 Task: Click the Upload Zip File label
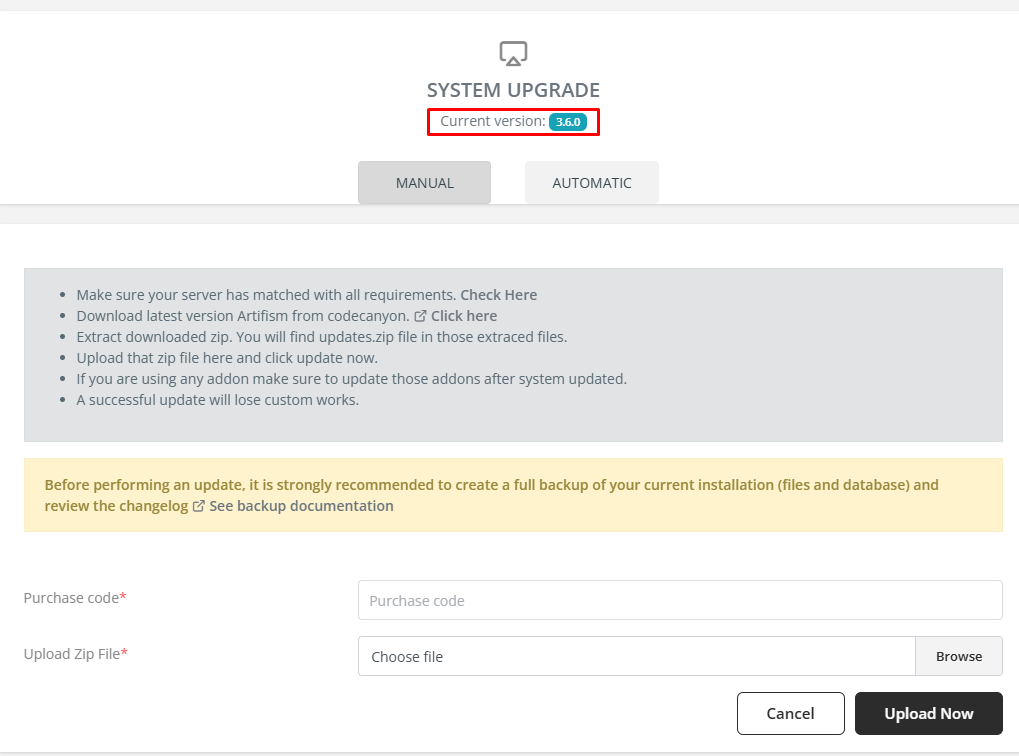(72, 654)
